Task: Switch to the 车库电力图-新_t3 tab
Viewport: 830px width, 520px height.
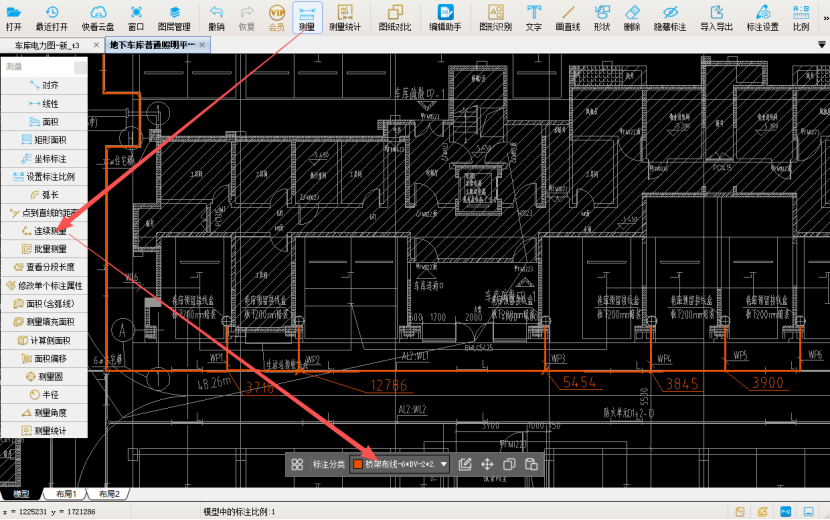Action: [47, 46]
